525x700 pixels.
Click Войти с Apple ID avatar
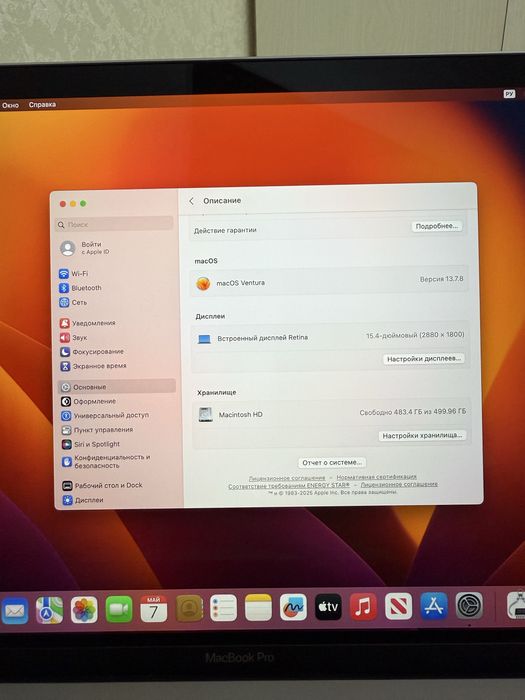click(x=67, y=248)
